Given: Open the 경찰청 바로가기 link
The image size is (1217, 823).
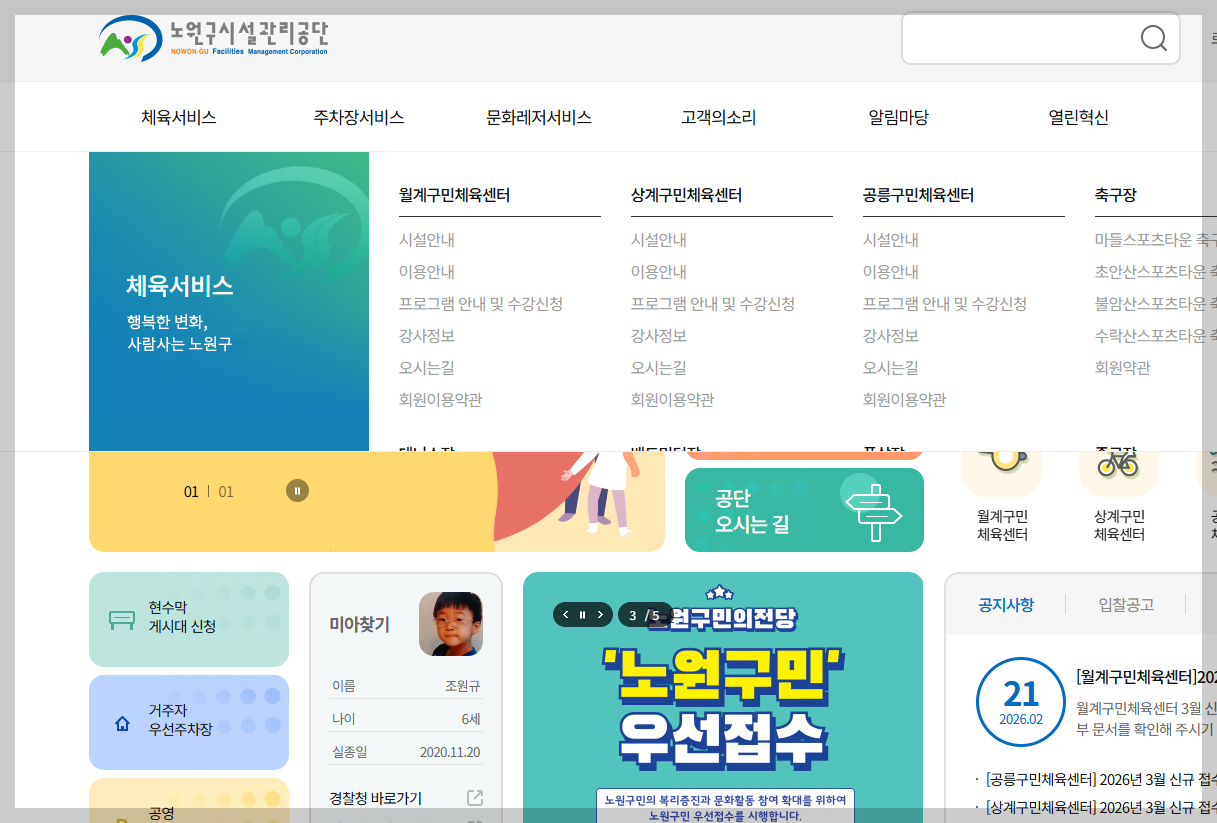Looking at the screenshot, I should coord(376,798).
